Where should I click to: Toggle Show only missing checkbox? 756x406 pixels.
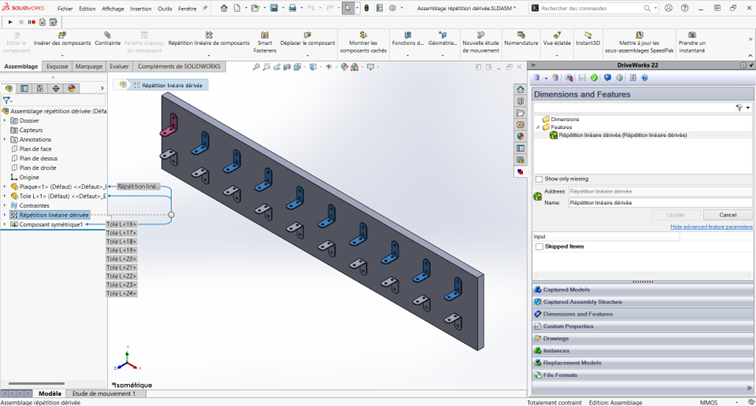click(539, 179)
